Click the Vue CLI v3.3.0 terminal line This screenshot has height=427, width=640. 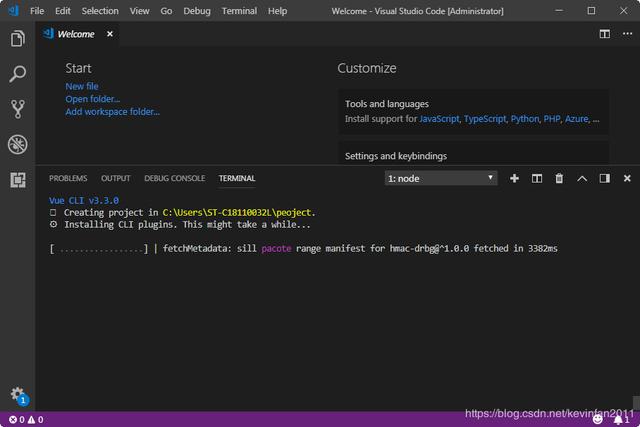(84, 200)
